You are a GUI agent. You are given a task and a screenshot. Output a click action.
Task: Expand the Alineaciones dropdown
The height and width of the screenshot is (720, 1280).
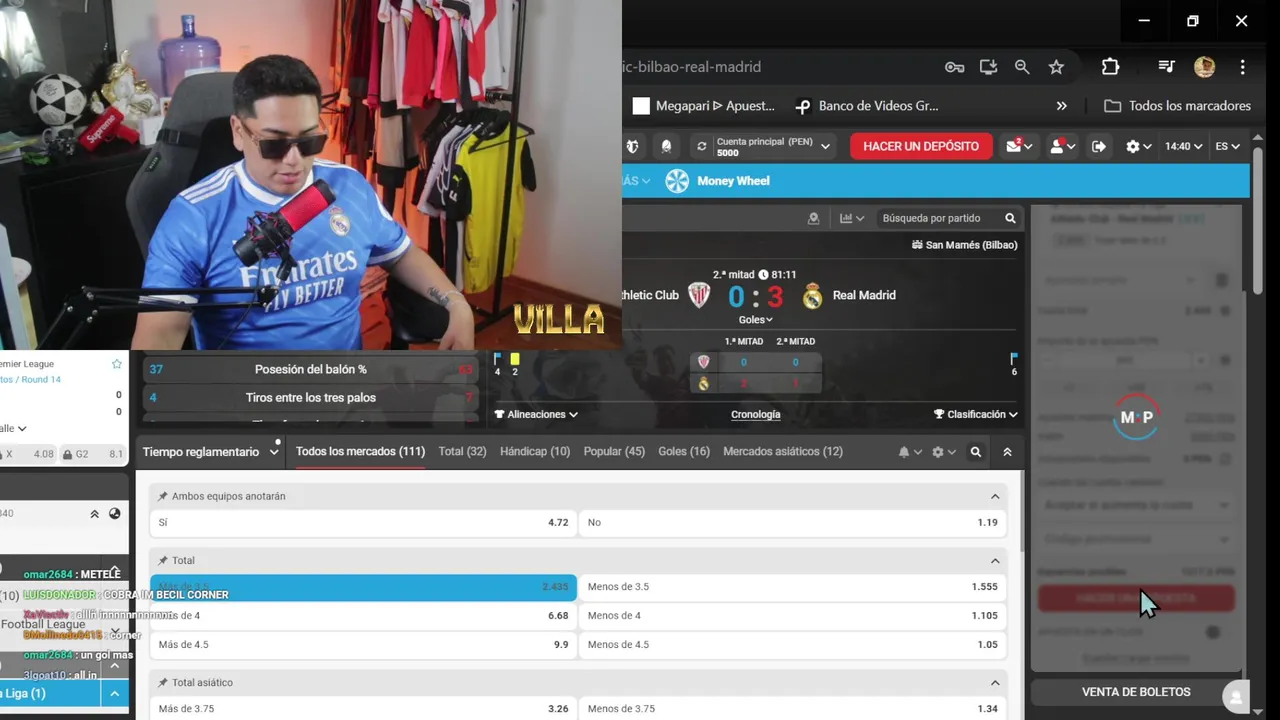pyautogui.click(x=536, y=414)
